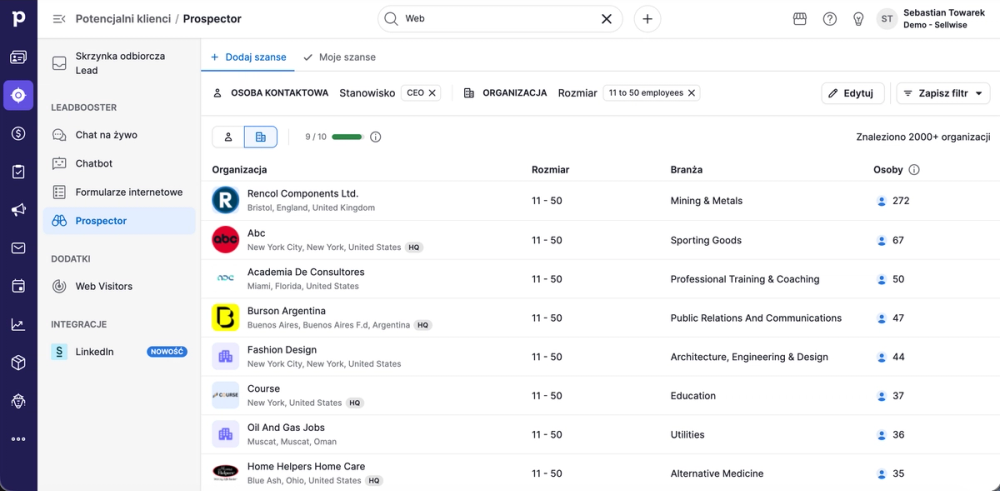Select Prospector in the sidebar
The image size is (1000, 491).
[x=119, y=221]
